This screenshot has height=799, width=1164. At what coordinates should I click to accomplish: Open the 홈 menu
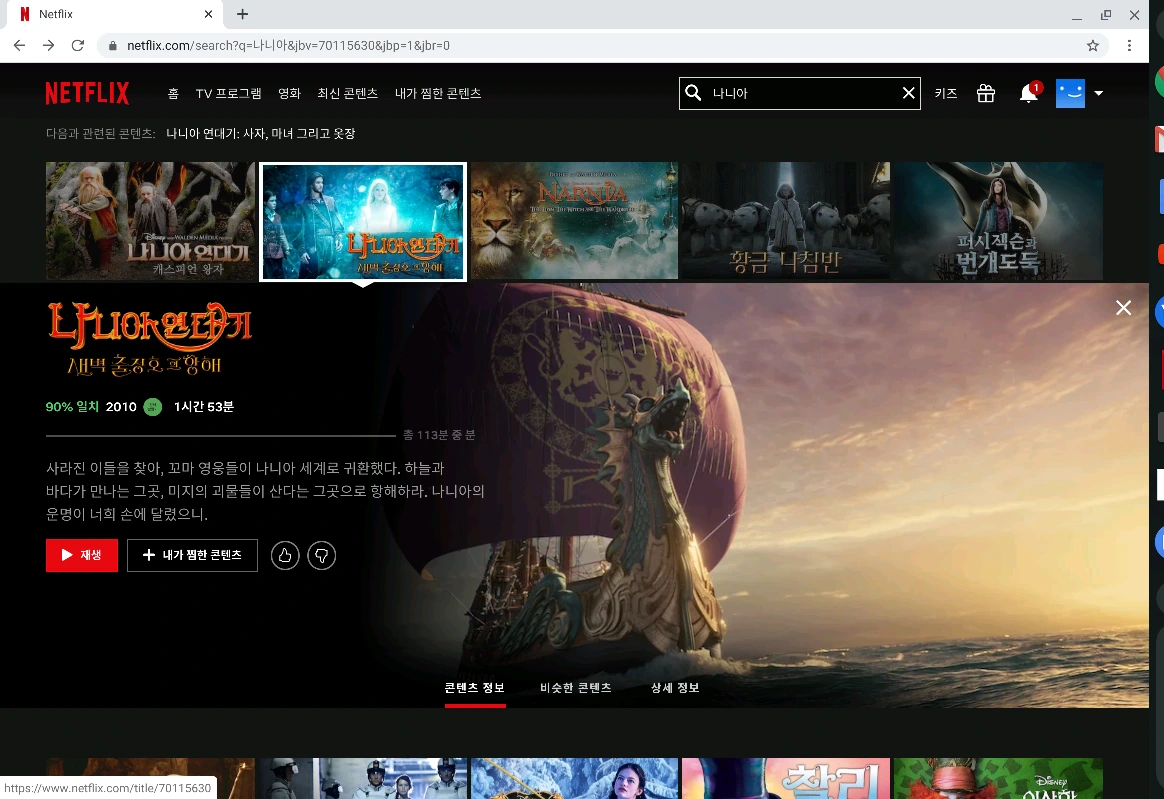[x=173, y=94]
